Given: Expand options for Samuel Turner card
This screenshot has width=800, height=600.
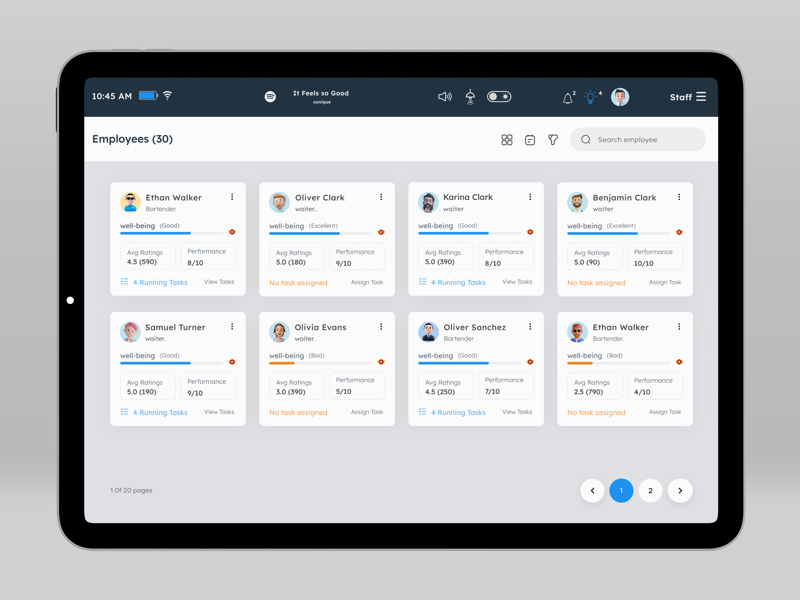Looking at the screenshot, I should (x=232, y=327).
